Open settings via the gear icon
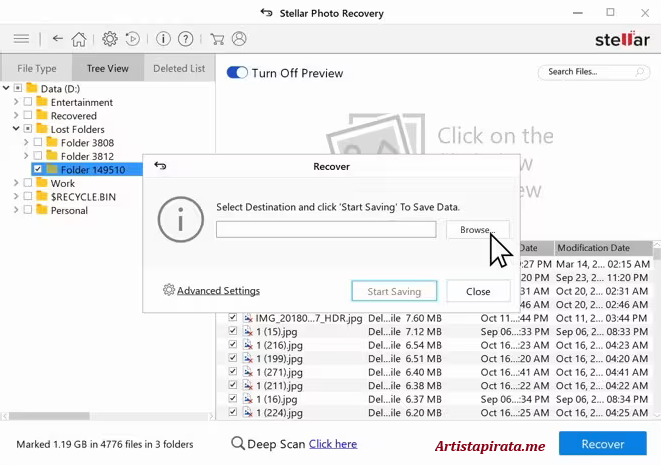 pyautogui.click(x=110, y=39)
